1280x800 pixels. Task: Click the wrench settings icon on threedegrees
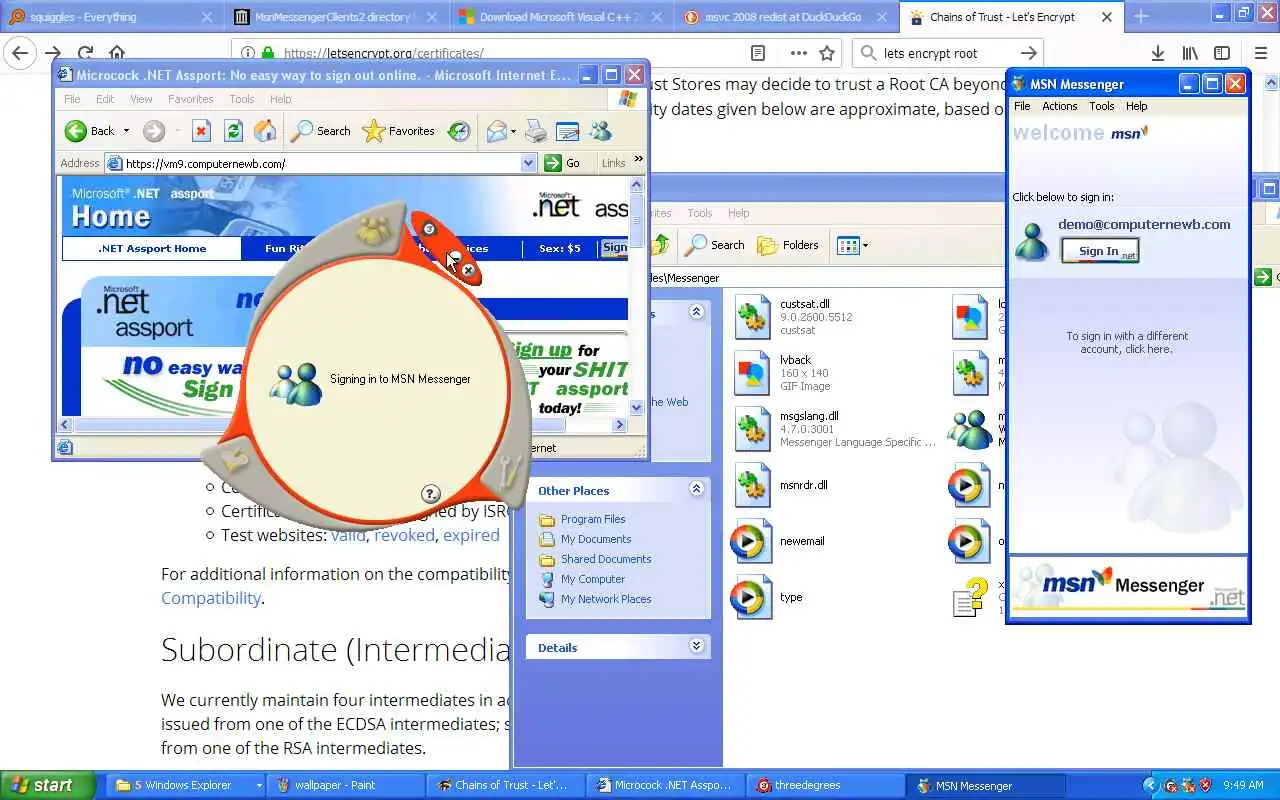pos(508,470)
